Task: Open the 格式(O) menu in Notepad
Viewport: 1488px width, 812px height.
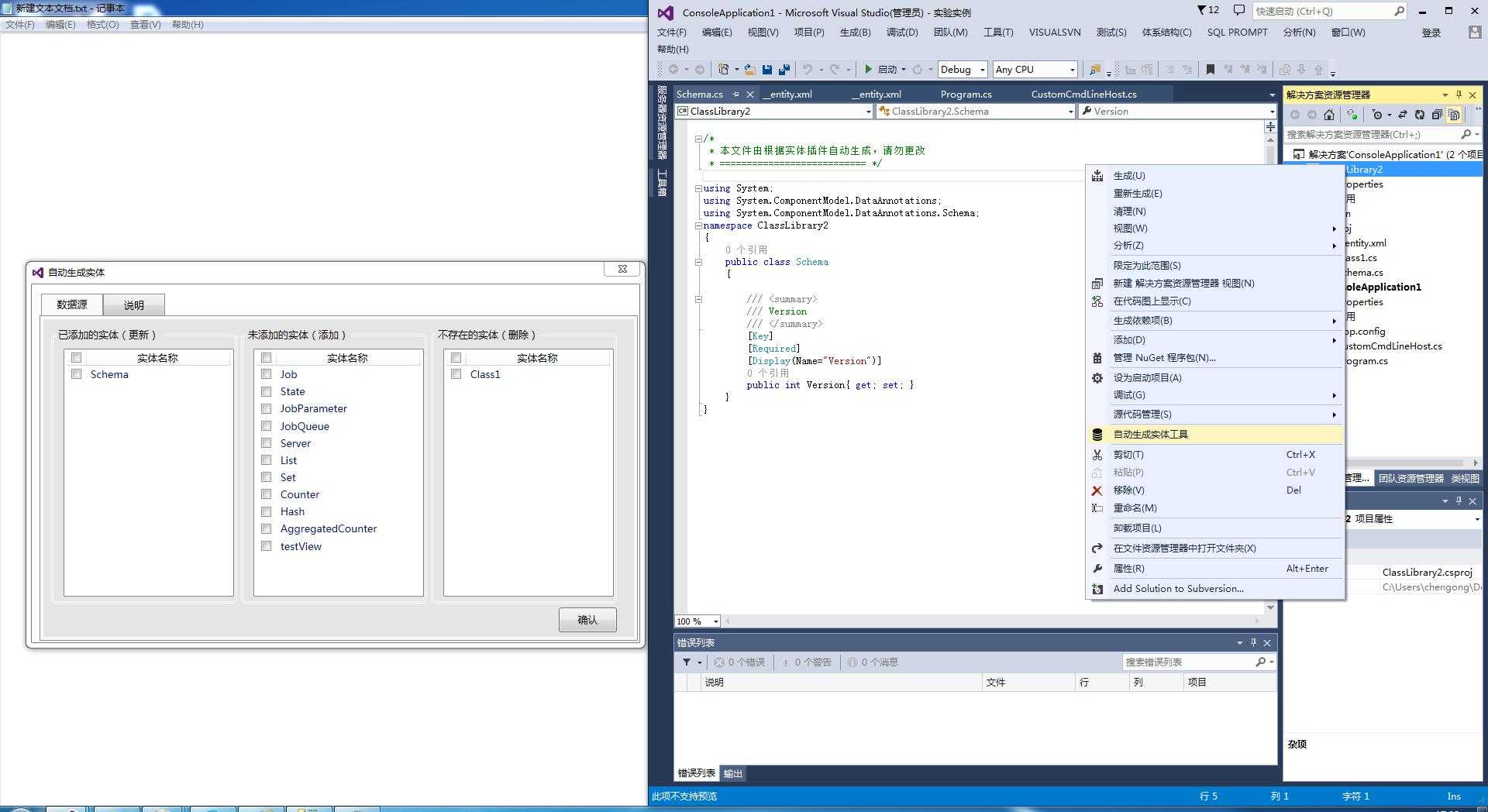Action: pyautogui.click(x=102, y=25)
